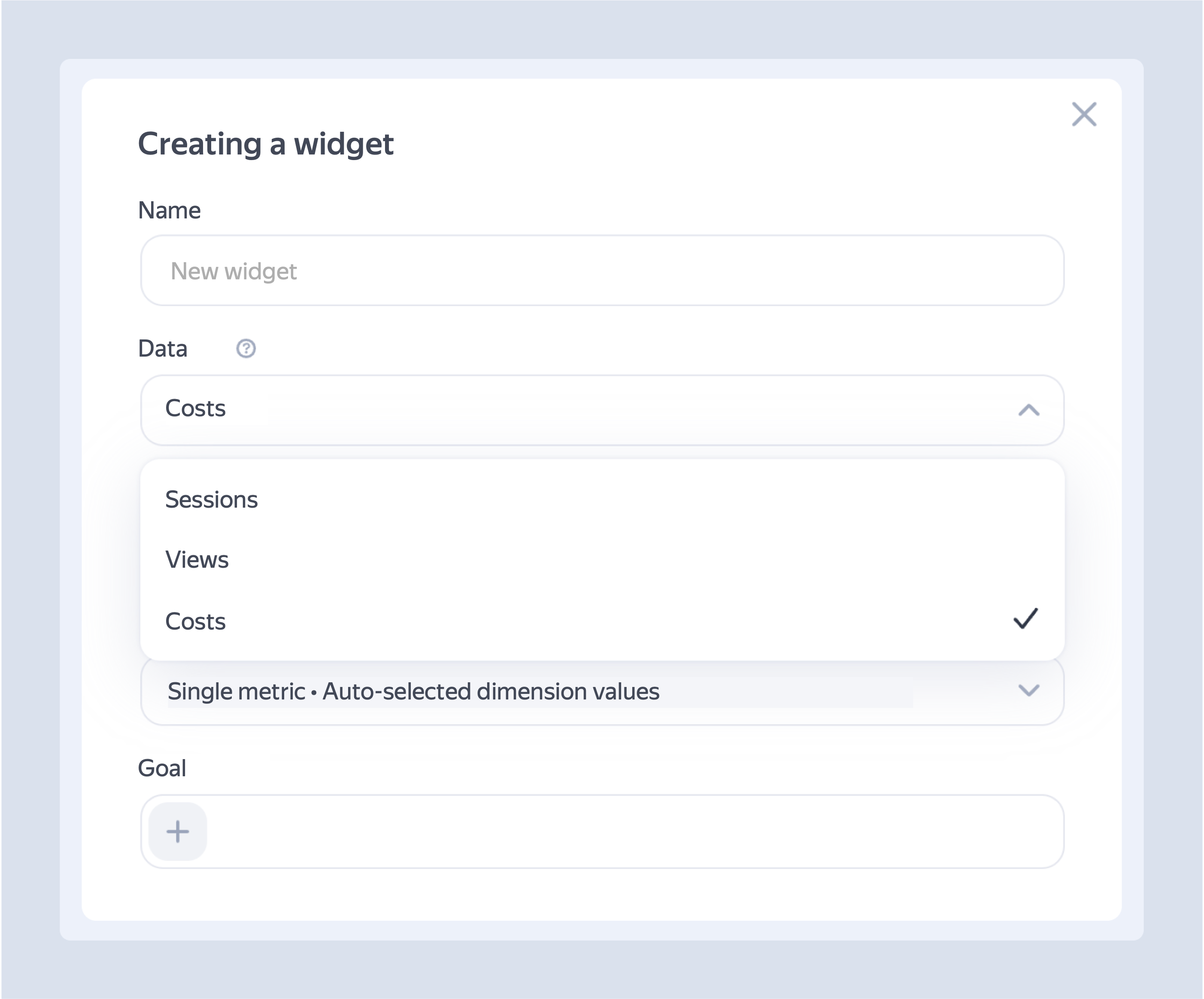Click the Creating a widget heading
Viewport: 1204px width, 999px height.
click(265, 144)
